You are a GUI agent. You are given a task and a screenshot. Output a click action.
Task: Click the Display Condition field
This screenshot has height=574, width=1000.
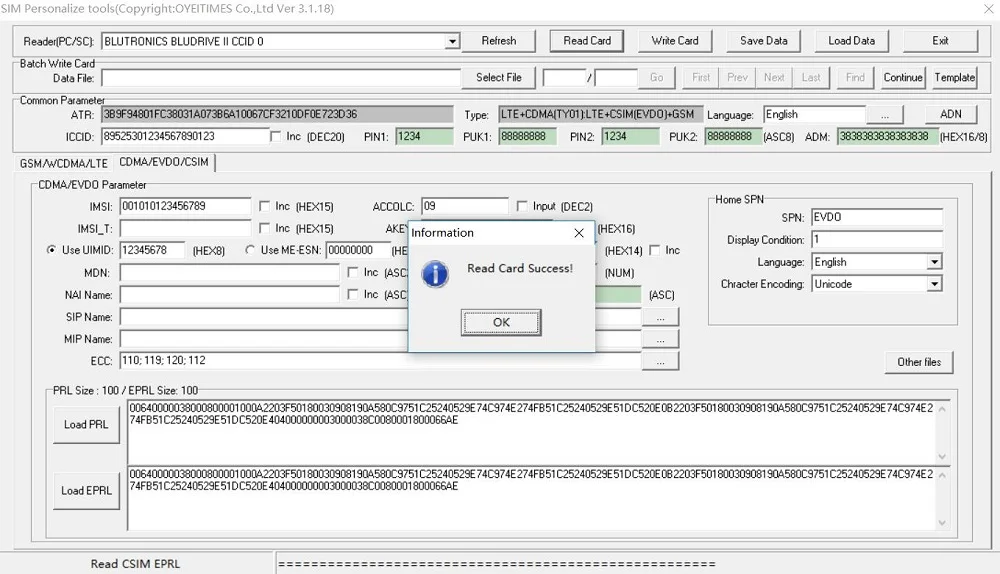(x=877, y=240)
